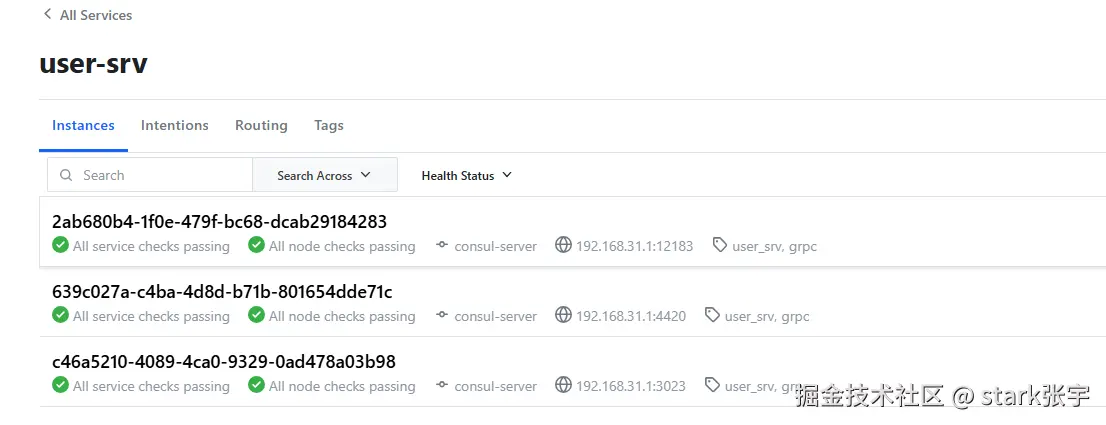Click the globe icon next to 192.168.31.1:12183
Viewport: 1106px width, 425px height.
tap(563, 246)
